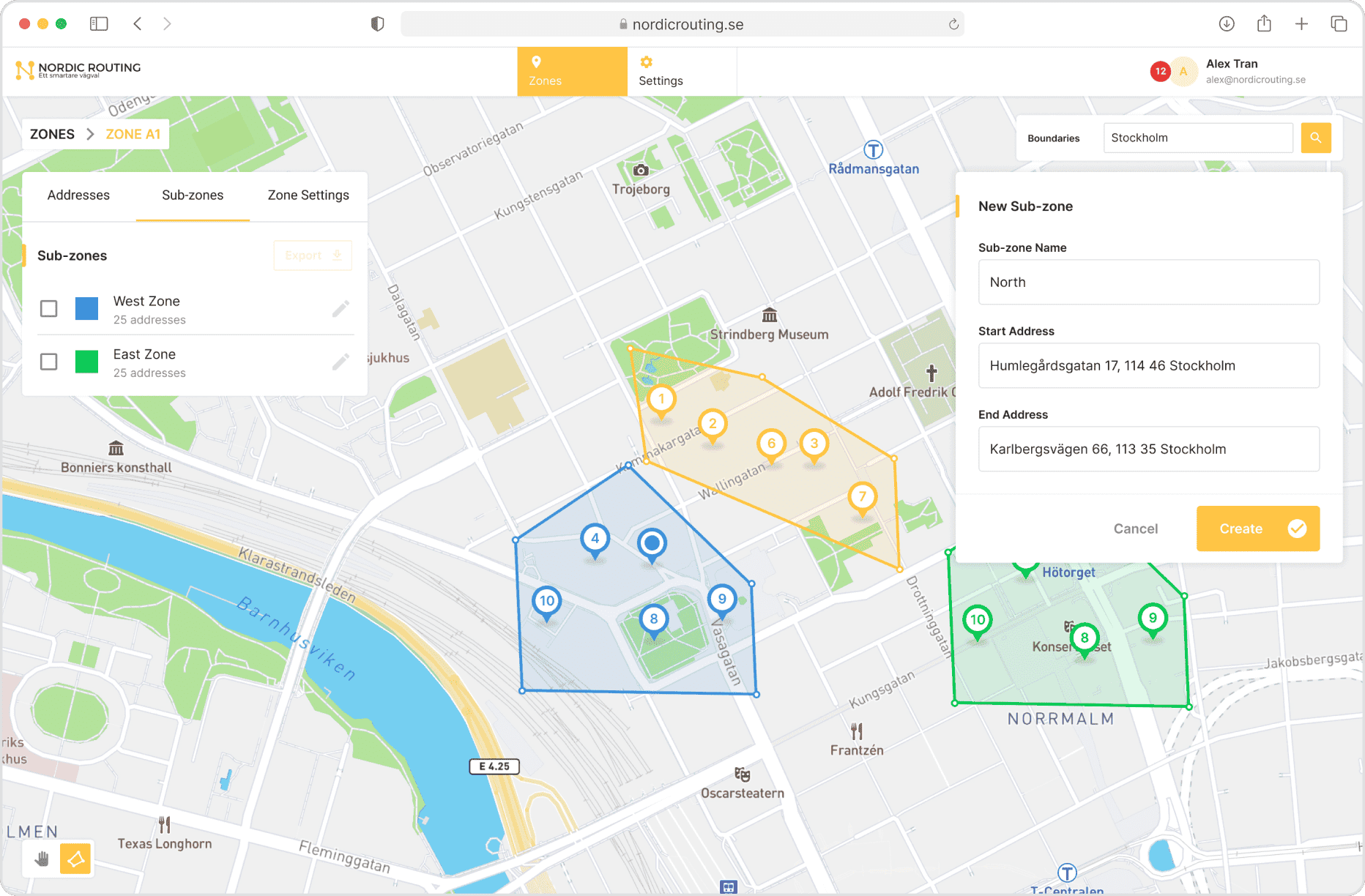Viewport: 1365px width, 896px height.
Task: Edit West Zone with pencil icon
Action: (x=341, y=309)
